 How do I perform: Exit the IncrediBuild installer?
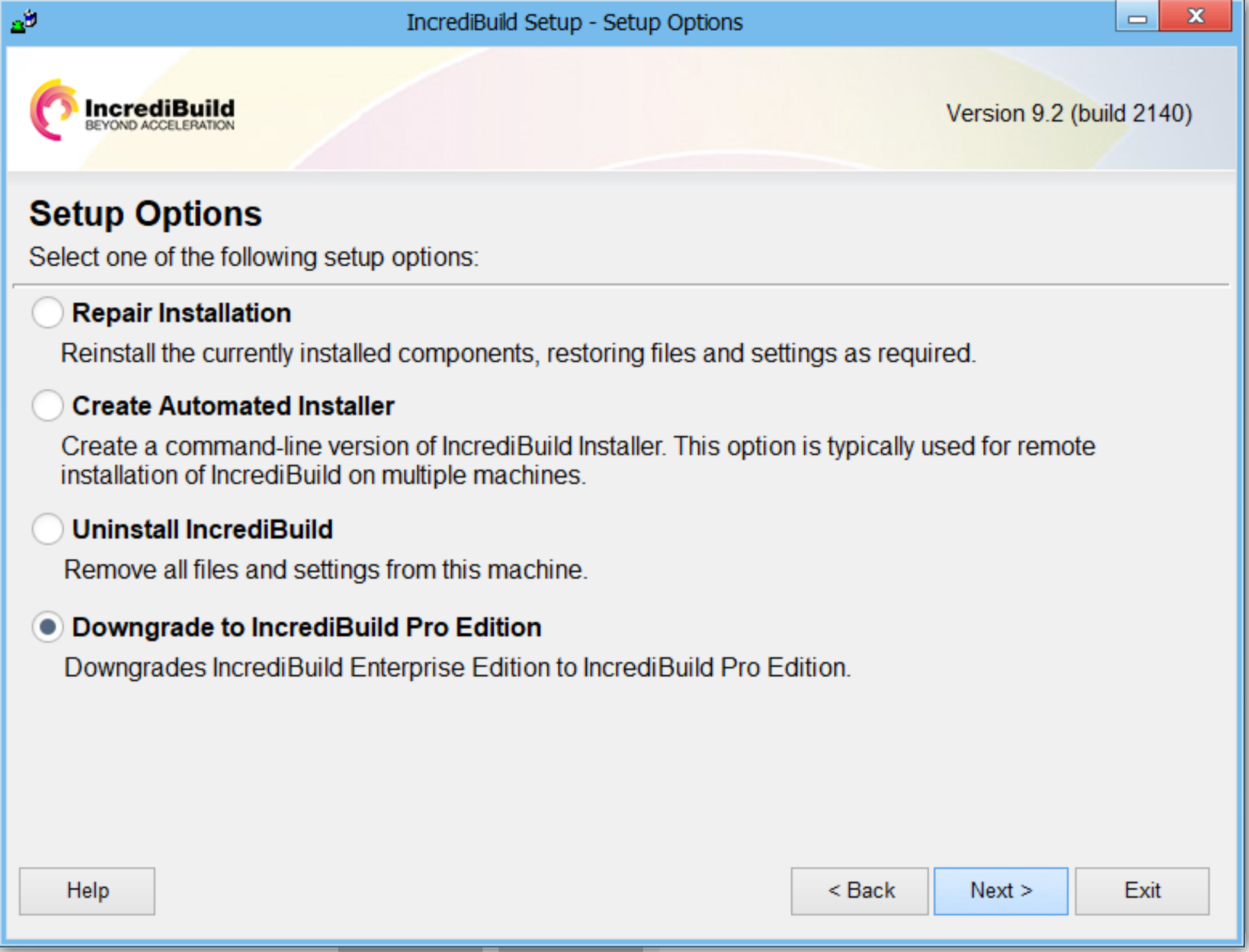(1142, 890)
